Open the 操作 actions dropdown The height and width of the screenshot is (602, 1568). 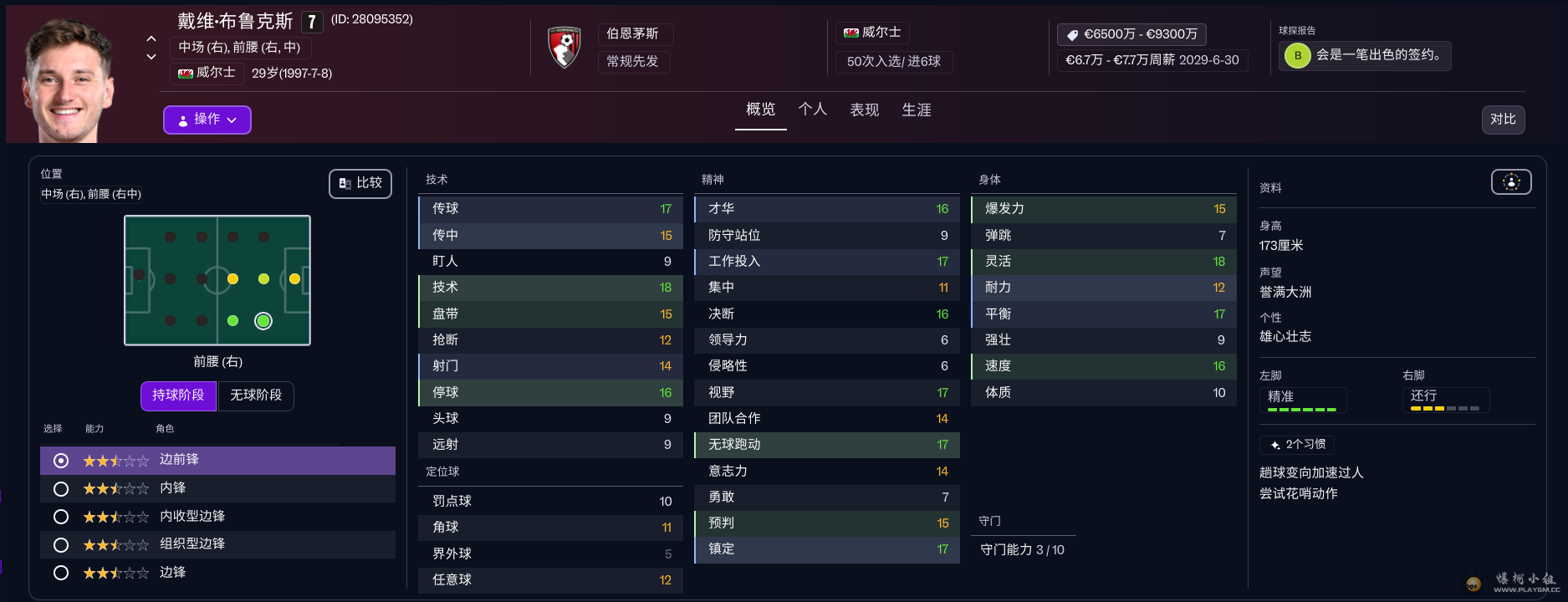point(207,120)
